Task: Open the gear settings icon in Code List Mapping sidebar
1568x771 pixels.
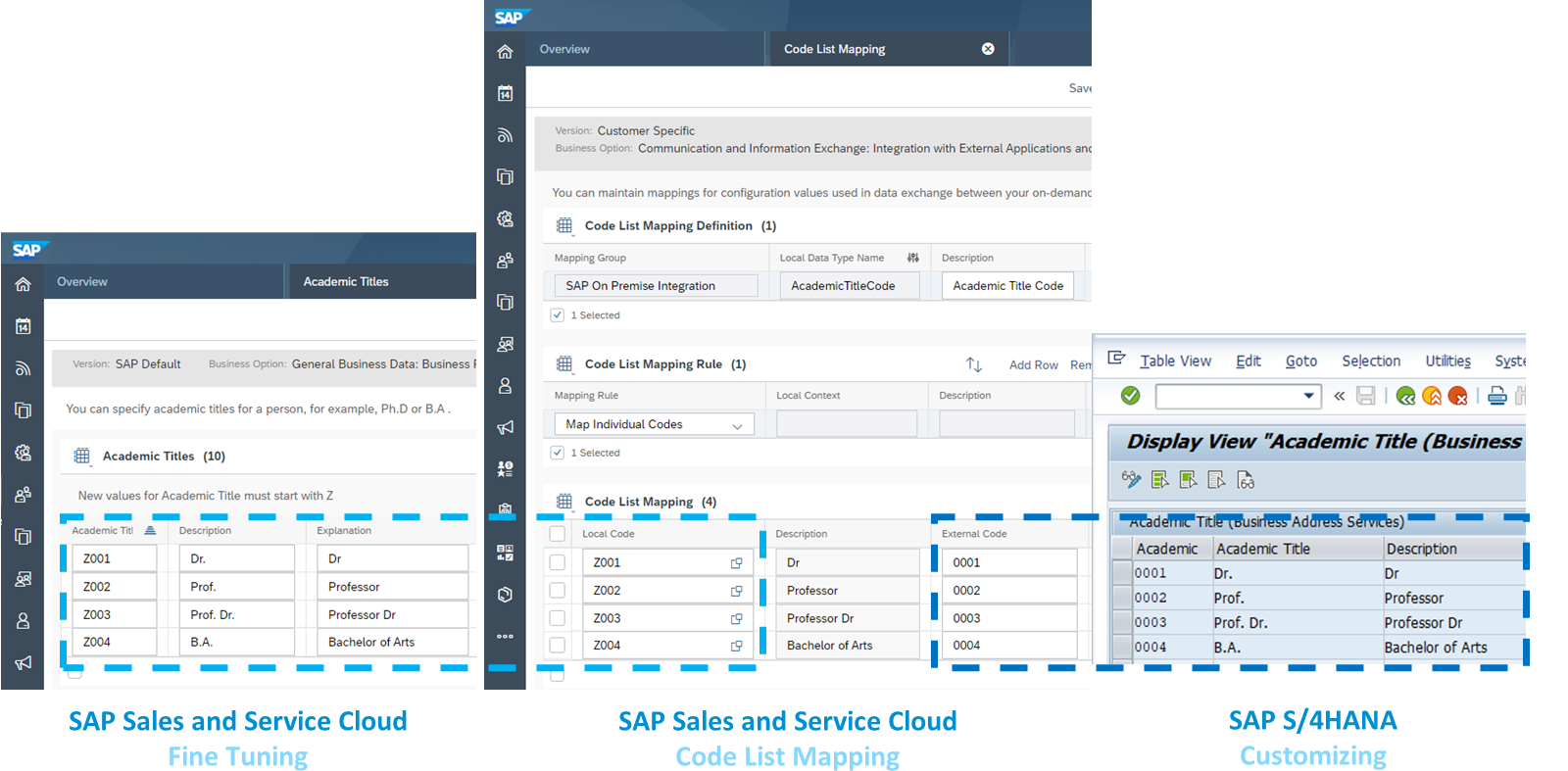Action: coord(505,218)
